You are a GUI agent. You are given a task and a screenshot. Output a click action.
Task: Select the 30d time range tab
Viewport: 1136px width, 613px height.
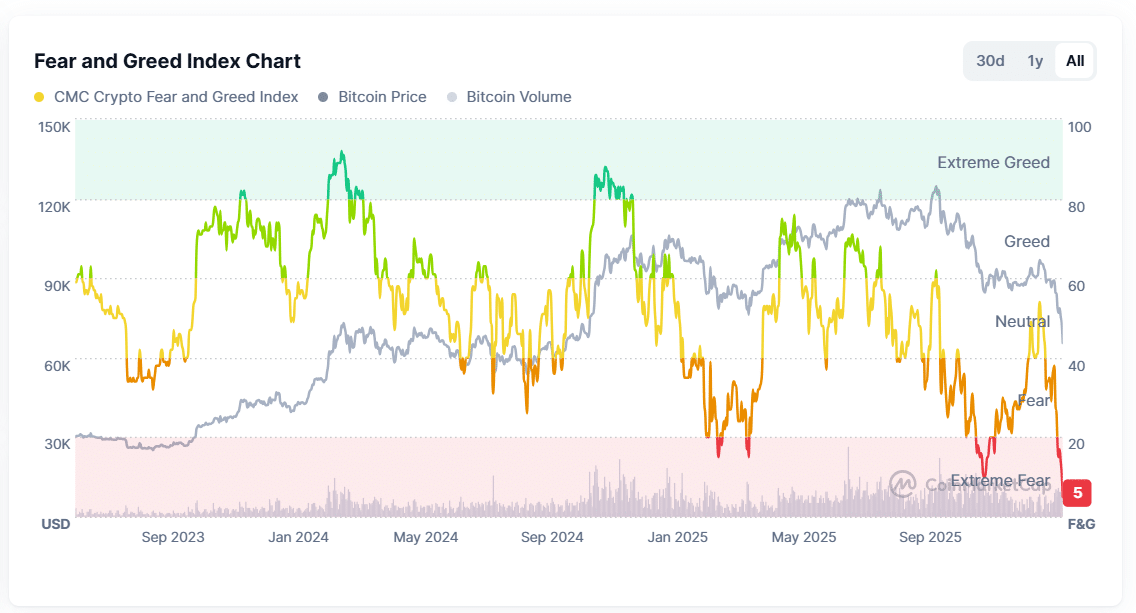pyautogui.click(x=990, y=61)
